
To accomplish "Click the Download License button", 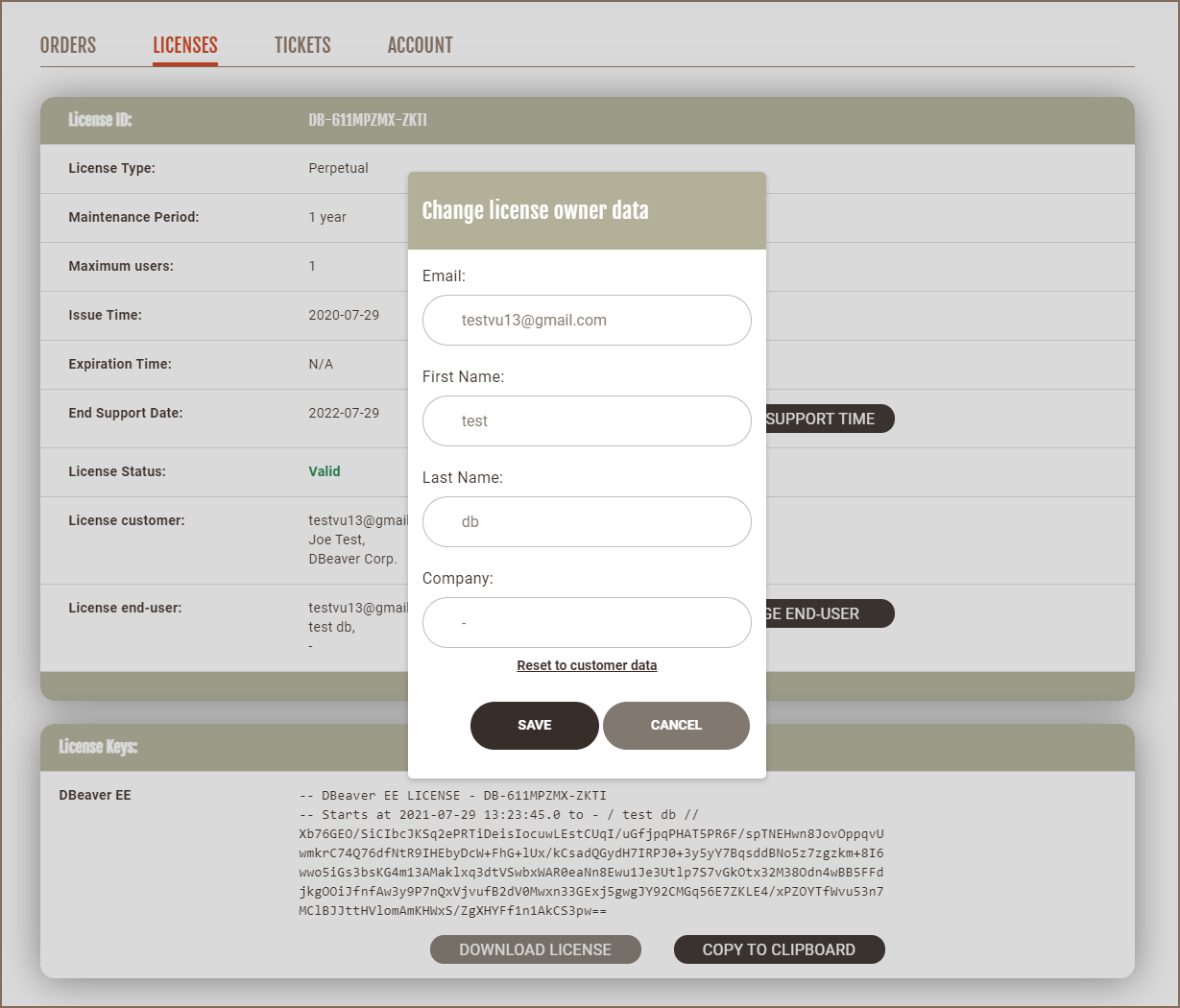I will pos(535,949).
